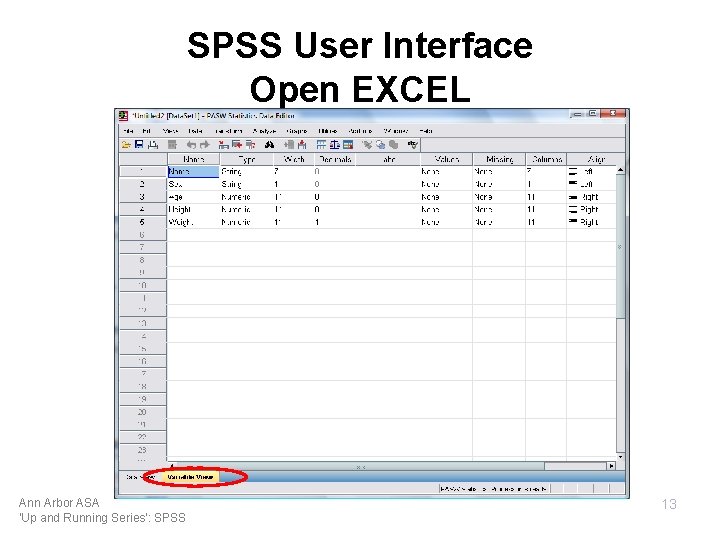Click the vertical scrollbar up arrow

point(620,170)
